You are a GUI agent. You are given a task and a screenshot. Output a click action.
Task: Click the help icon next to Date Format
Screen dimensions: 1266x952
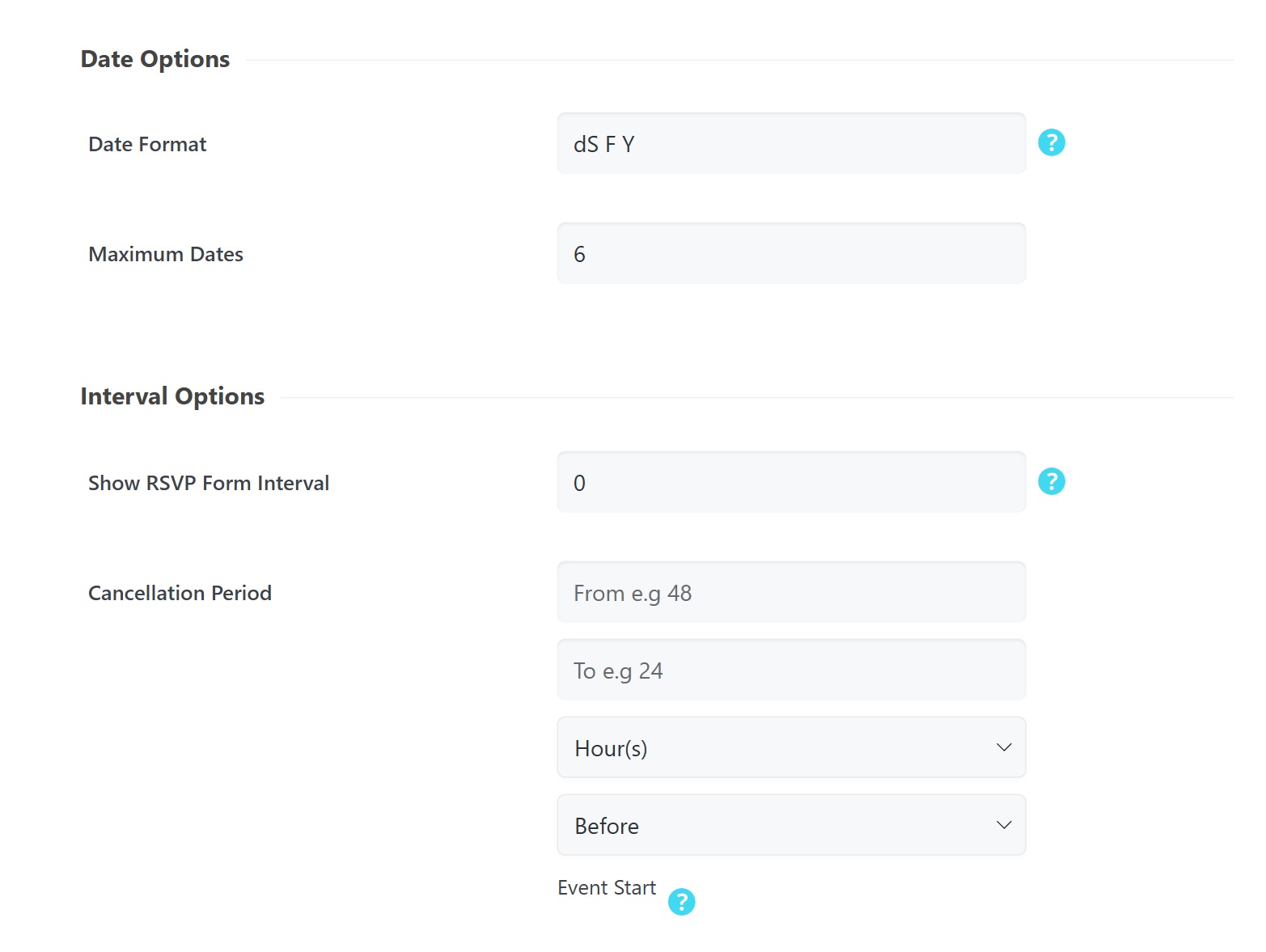point(1051,143)
